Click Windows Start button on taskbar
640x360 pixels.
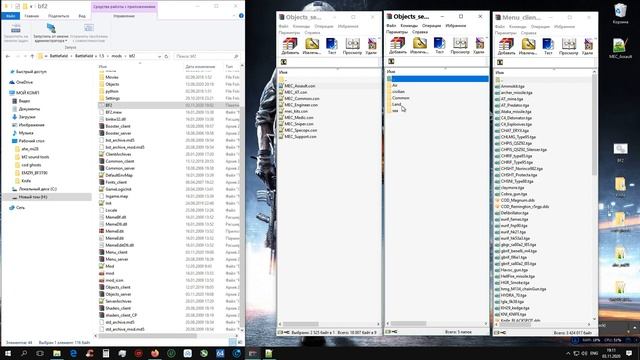pos(8,353)
